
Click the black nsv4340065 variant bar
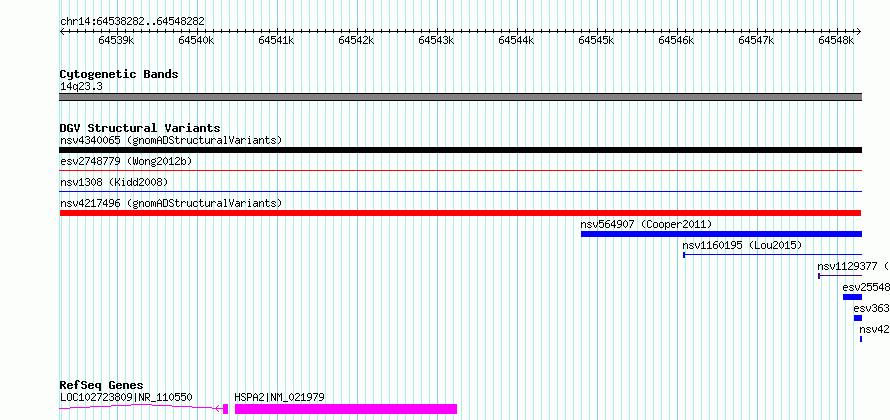click(x=461, y=150)
